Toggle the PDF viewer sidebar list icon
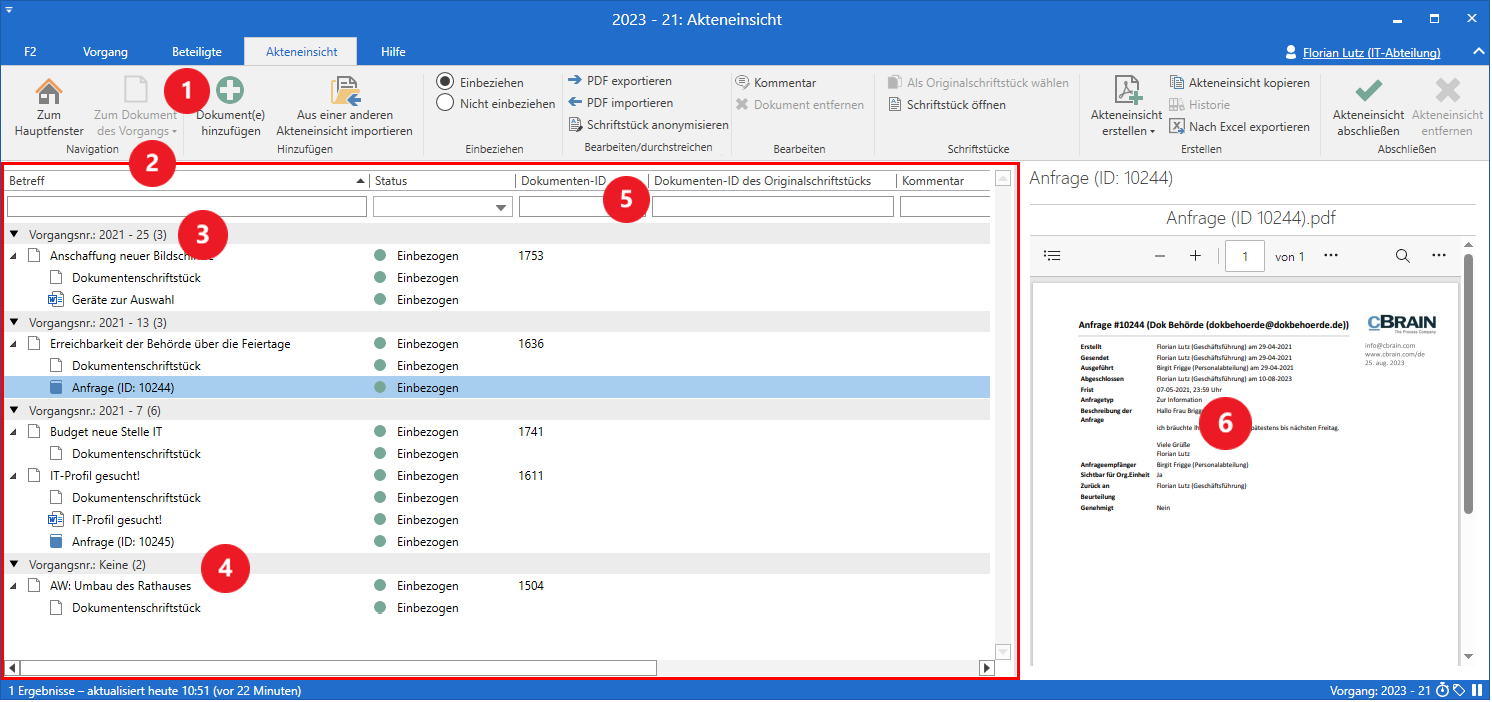Screen dimensions: 1492x702 coord(1052,256)
